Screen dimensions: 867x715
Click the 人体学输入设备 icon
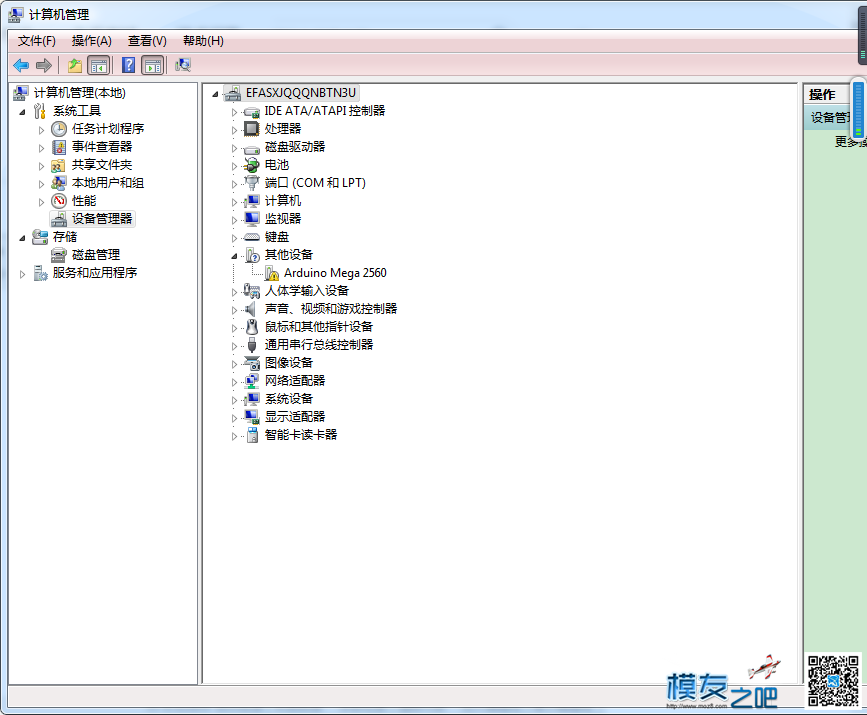point(252,291)
